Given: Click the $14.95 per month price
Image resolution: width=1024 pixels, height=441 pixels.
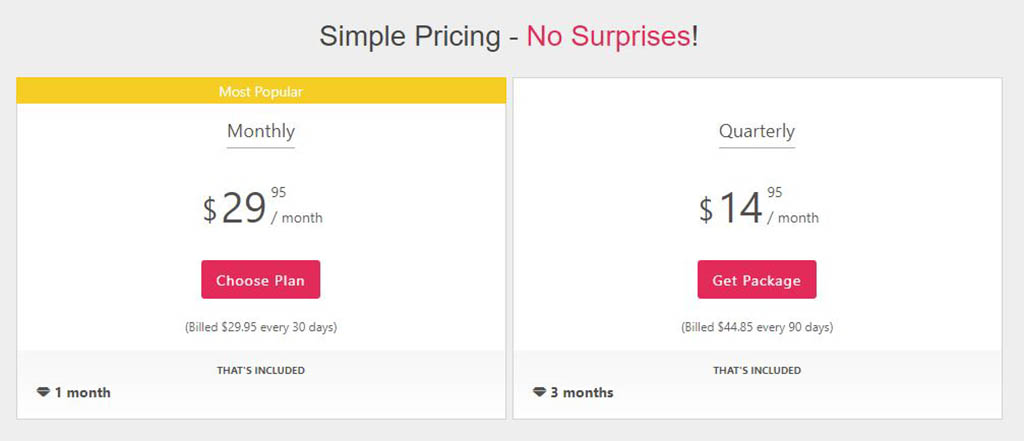Looking at the screenshot, I should coord(758,208).
